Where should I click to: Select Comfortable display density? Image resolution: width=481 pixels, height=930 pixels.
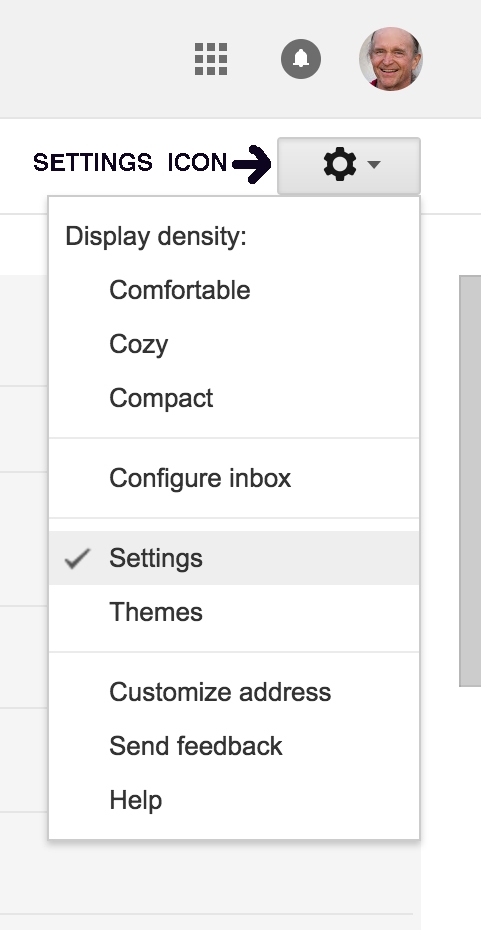pyautogui.click(x=234, y=290)
